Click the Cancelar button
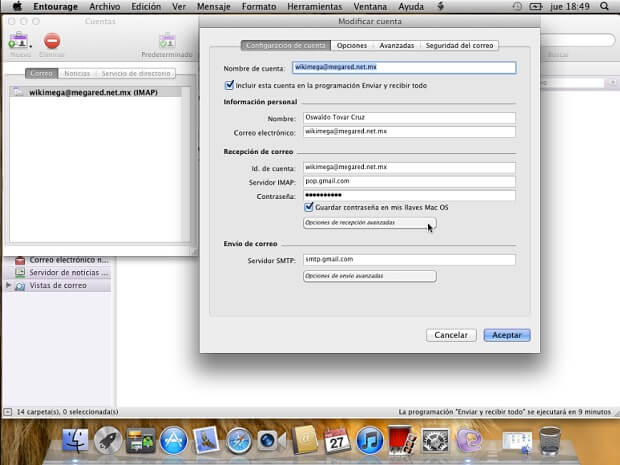 451,335
